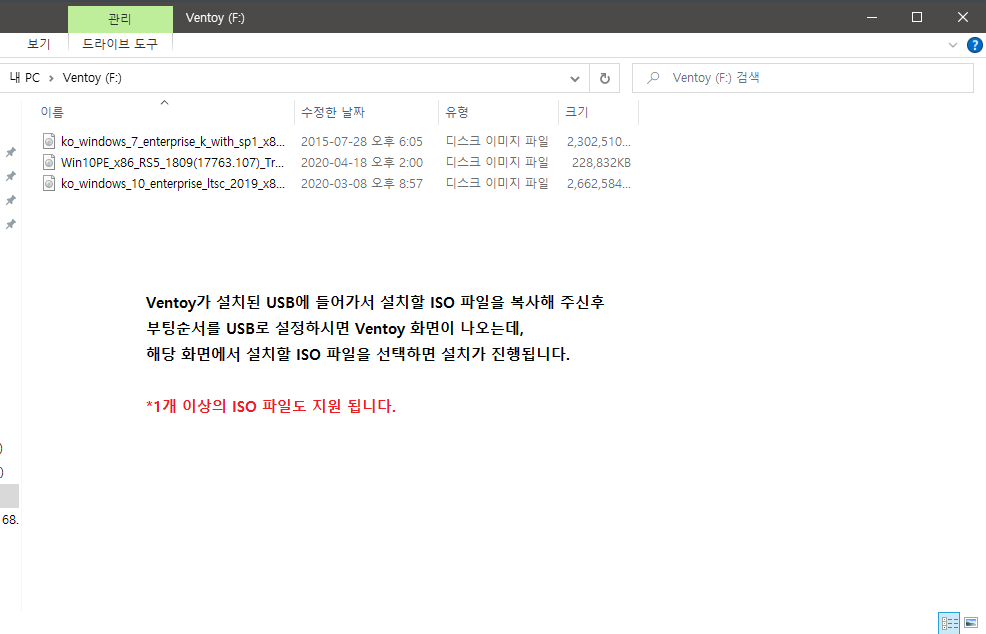Viewport: 986px width, 634px height.
Task: Click the disc icon of Win10PE_x86_RS5 file
Action: 49,162
